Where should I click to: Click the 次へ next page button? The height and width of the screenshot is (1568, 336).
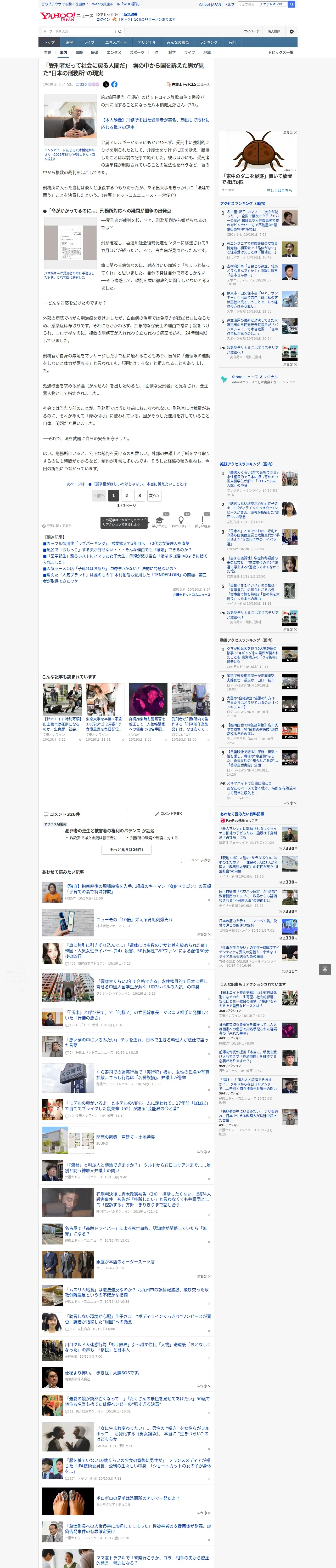click(x=154, y=495)
